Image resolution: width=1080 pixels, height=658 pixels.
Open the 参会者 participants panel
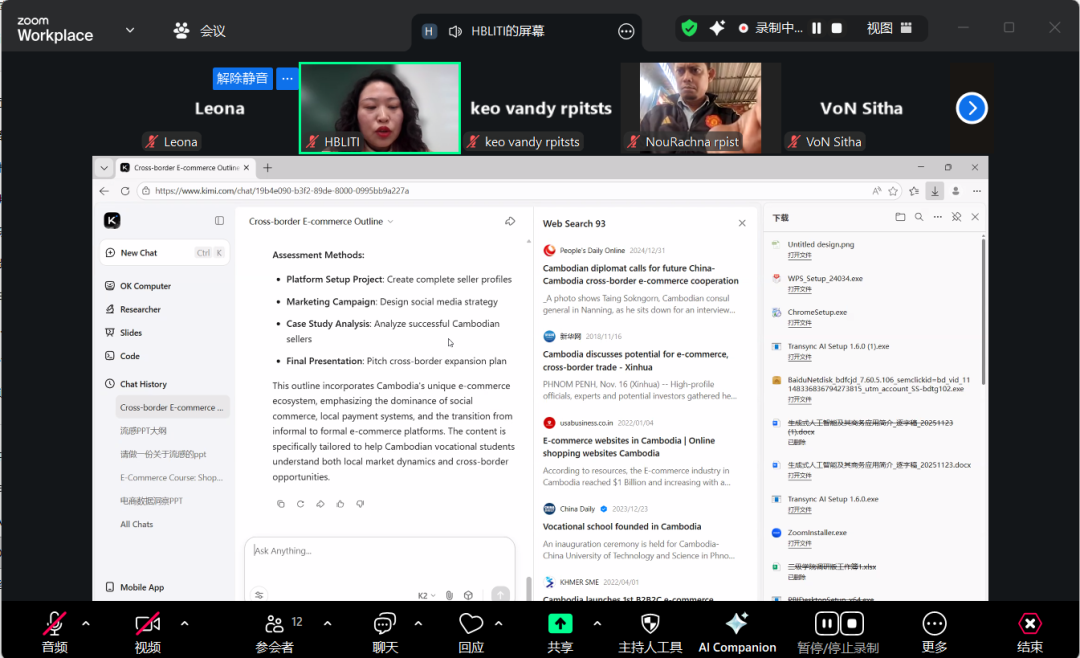click(274, 624)
